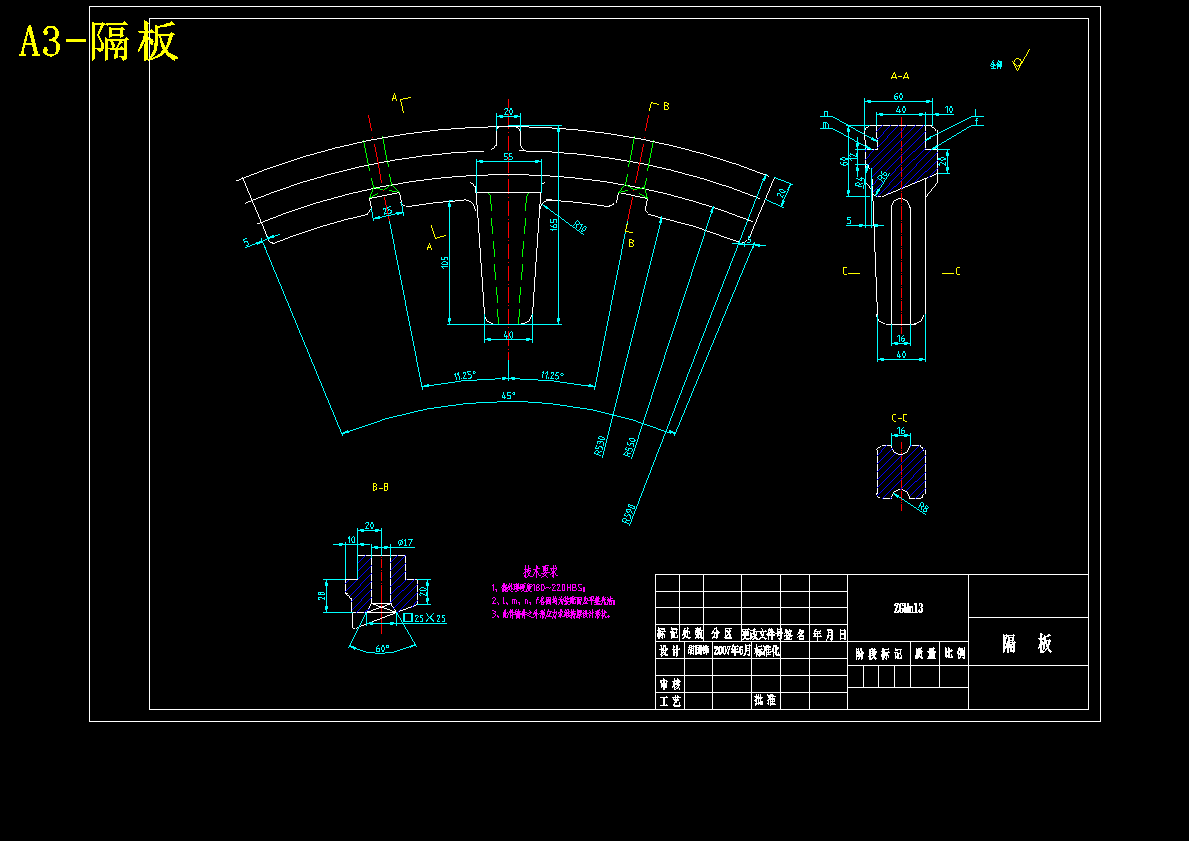Select requirement line 2 listing l, m, n, f
The image size is (1189, 841).
point(554,601)
